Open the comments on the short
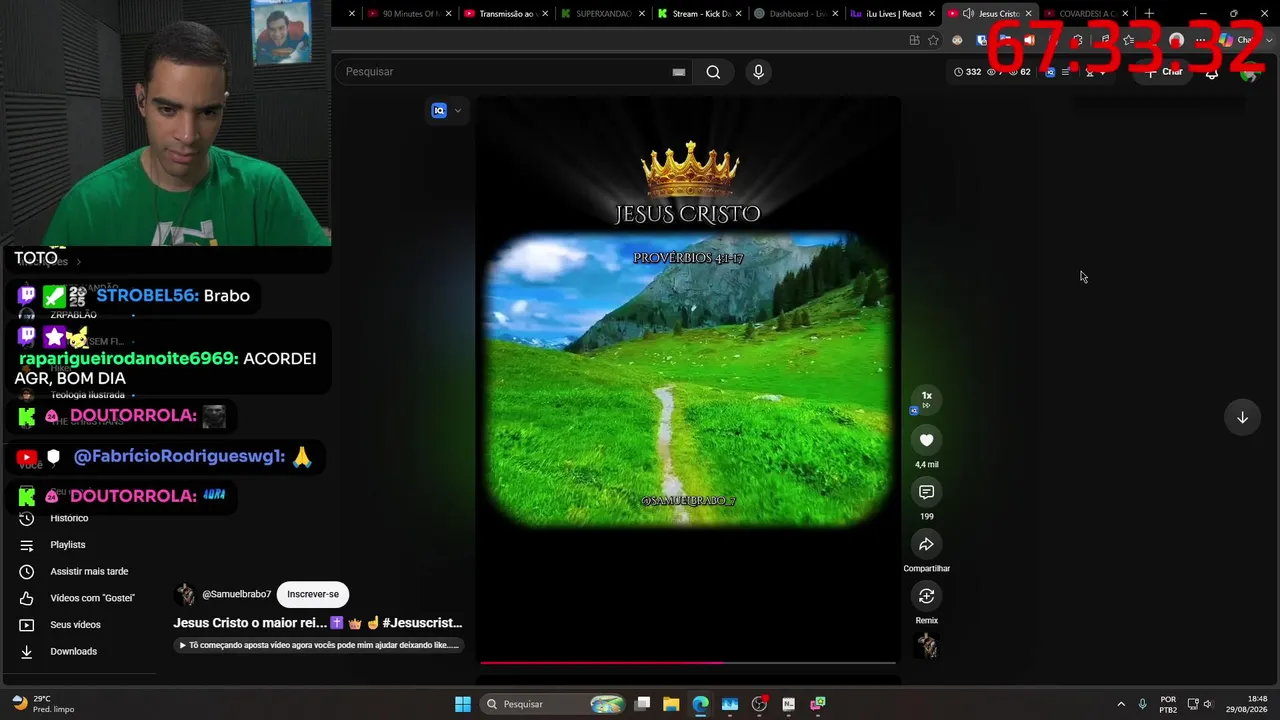Image resolution: width=1280 pixels, height=720 pixels. 926,492
